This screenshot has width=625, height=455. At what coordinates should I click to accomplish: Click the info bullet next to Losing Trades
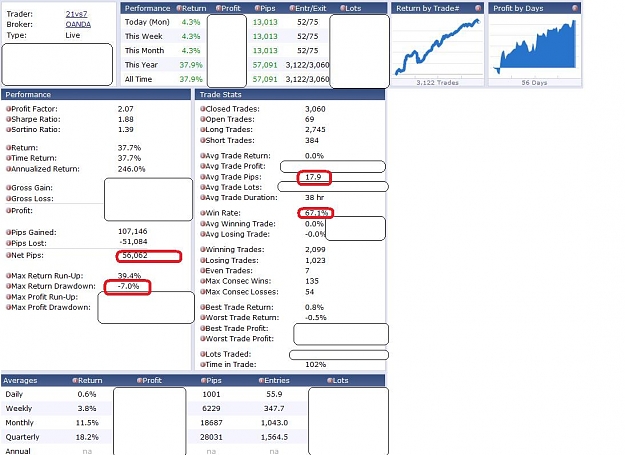tap(202, 260)
